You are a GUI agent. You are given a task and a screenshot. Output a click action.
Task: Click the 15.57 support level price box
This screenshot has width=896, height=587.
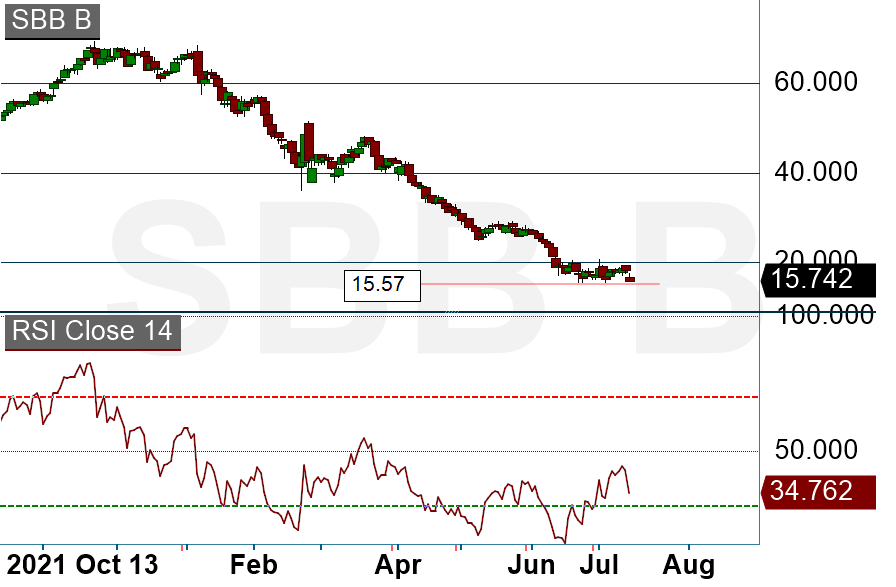click(382, 285)
